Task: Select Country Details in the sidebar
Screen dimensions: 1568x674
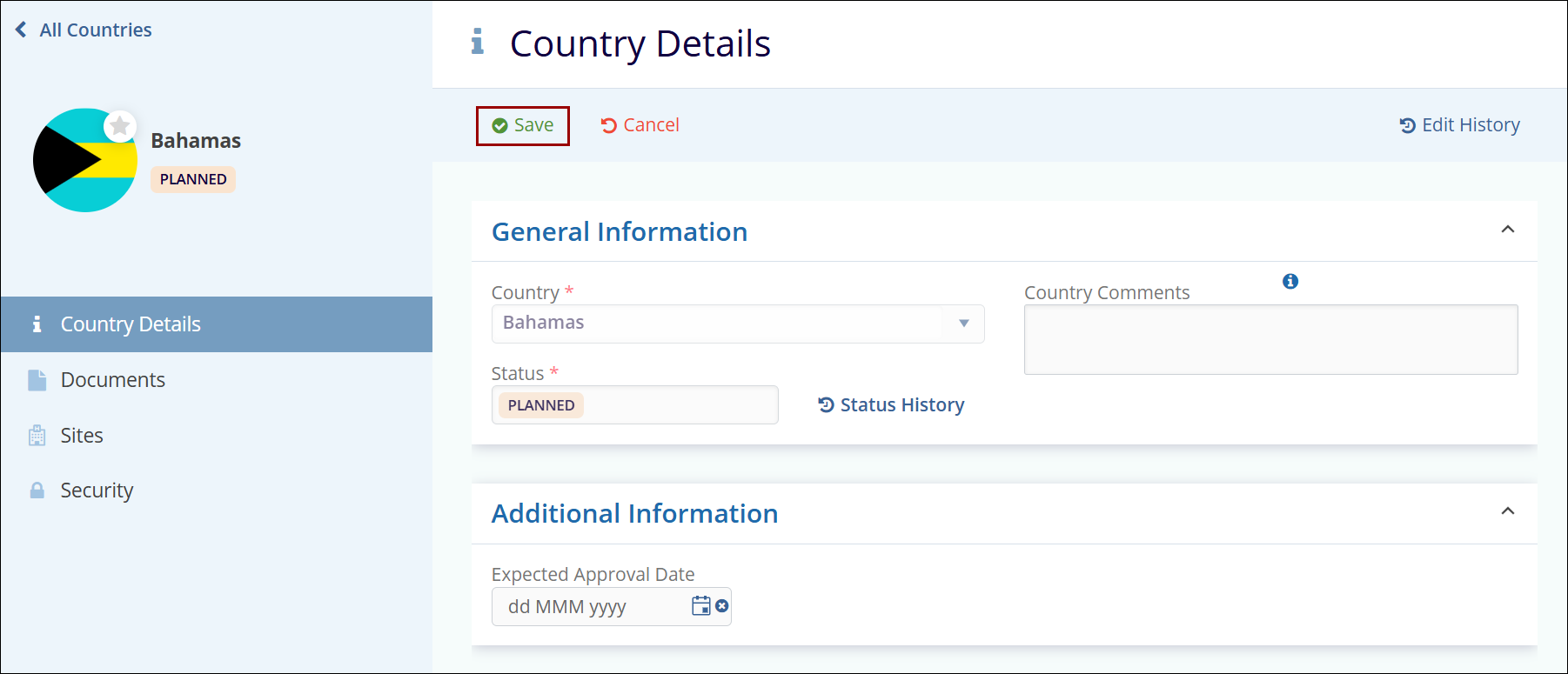Action: point(131,324)
